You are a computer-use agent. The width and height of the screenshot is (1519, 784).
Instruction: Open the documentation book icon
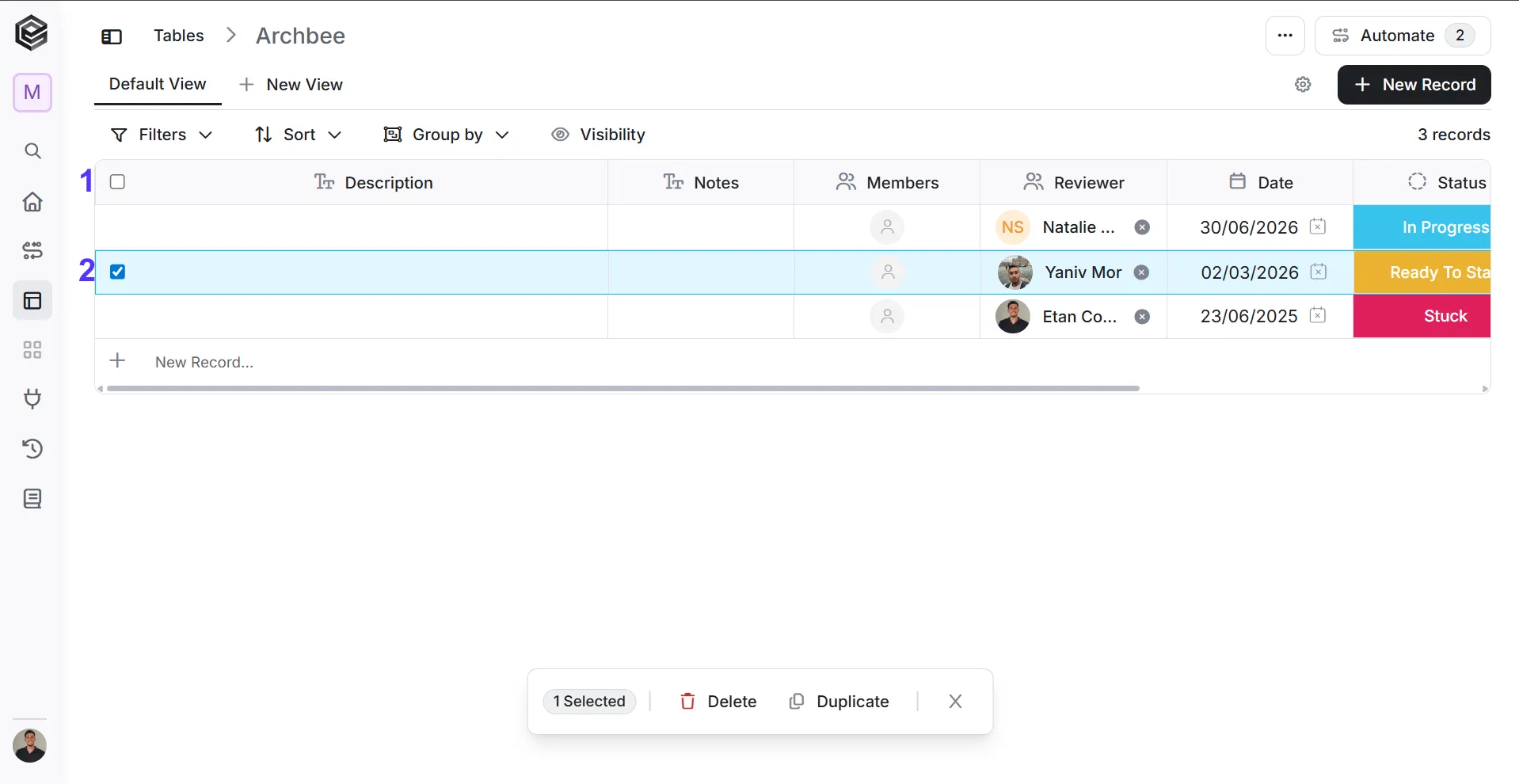click(32, 498)
